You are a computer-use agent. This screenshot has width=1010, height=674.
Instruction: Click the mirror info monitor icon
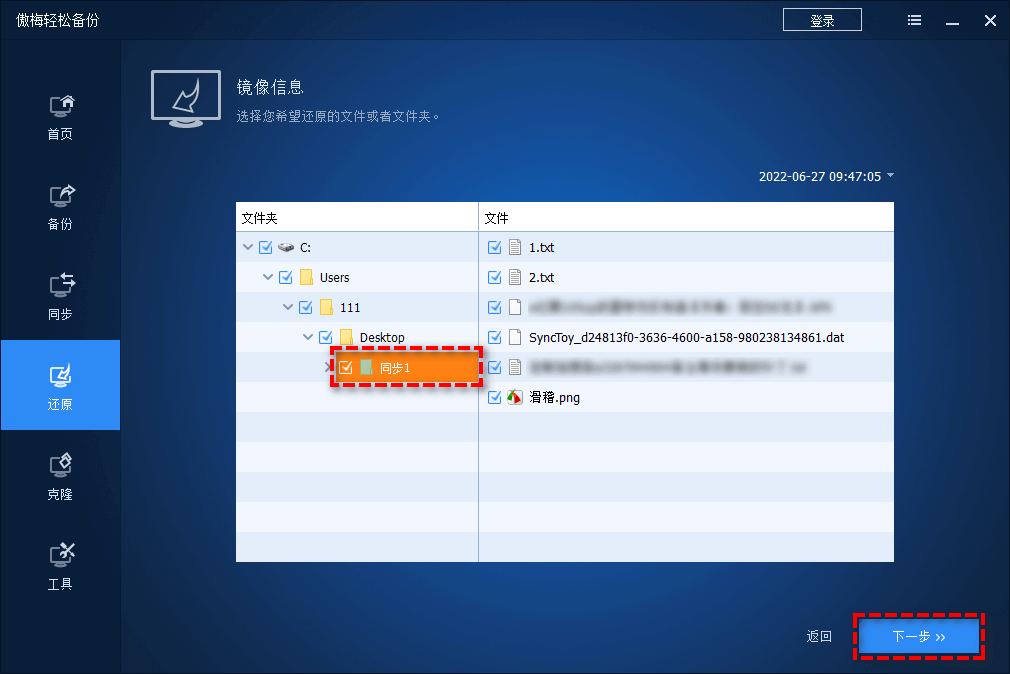[x=185, y=98]
